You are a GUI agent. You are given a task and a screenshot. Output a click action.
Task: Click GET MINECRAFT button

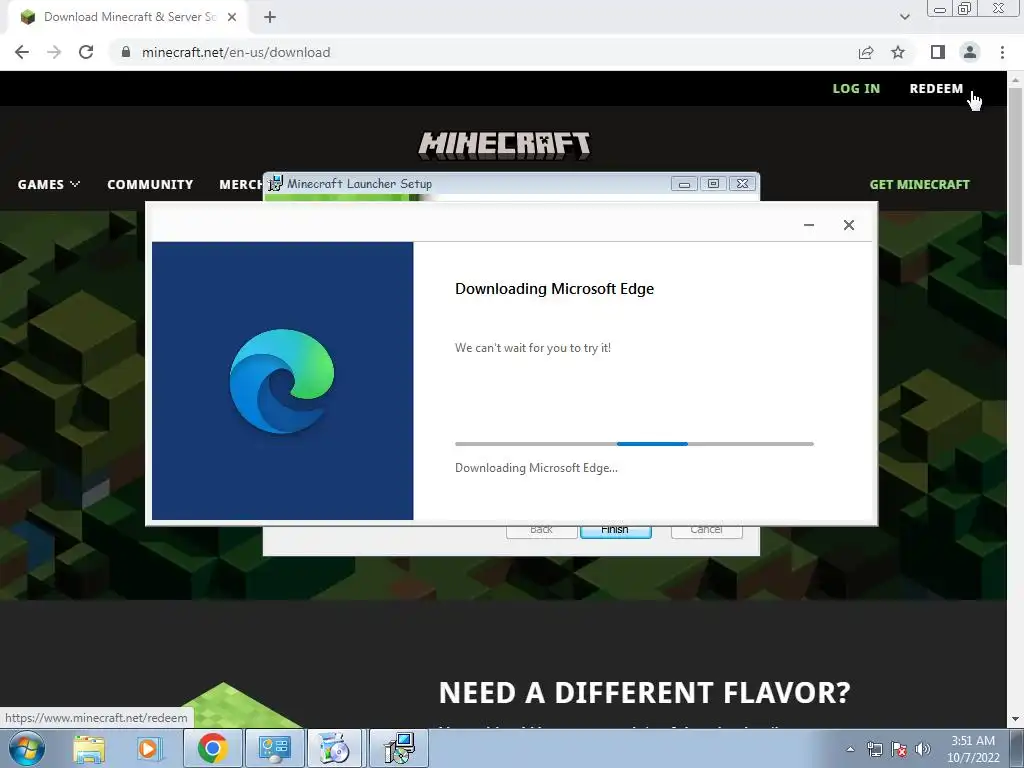[920, 184]
